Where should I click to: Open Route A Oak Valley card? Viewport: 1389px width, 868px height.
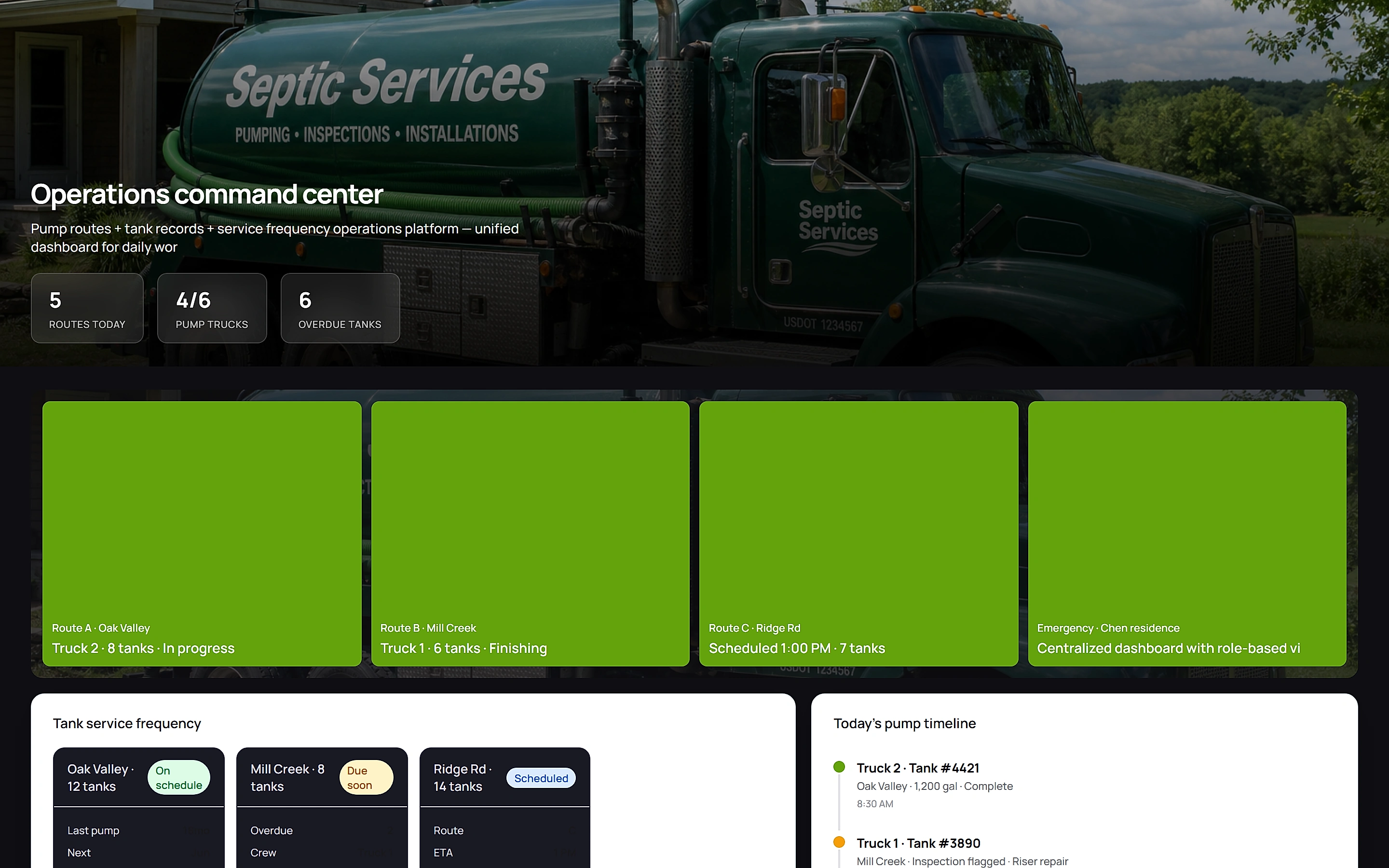(202, 534)
